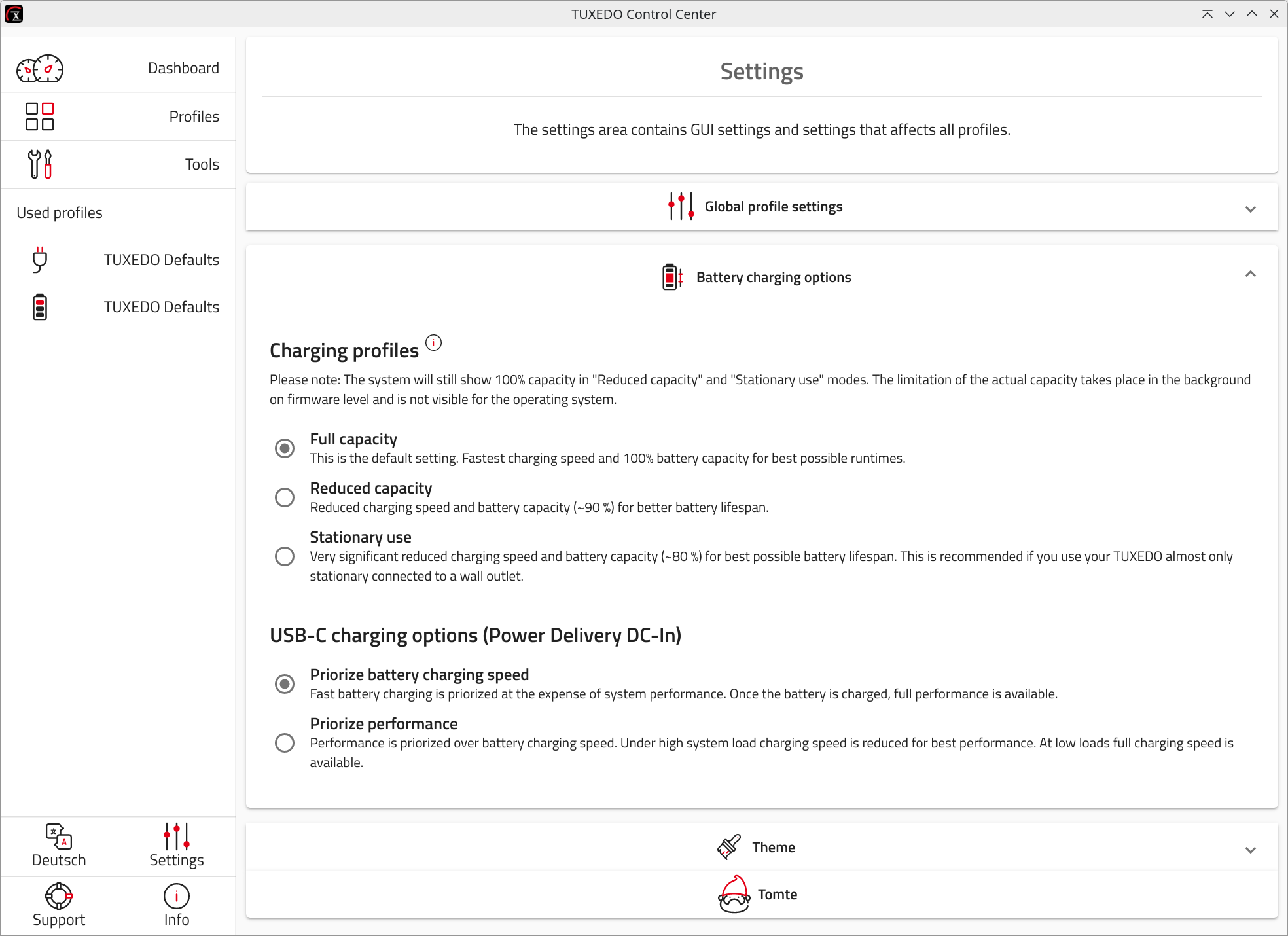Click the Tomte section header text
This screenshot has width=1288, height=936.
[x=778, y=894]
